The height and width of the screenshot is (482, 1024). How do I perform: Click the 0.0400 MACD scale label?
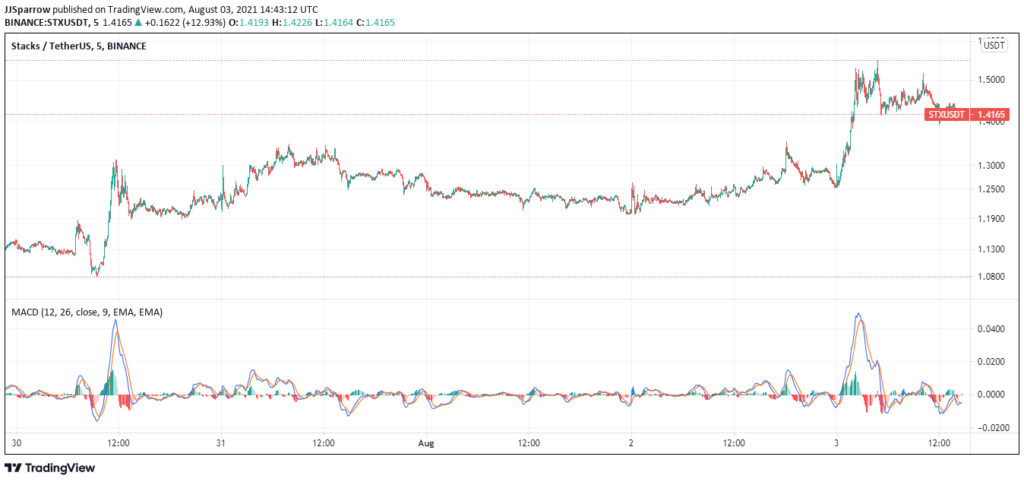993,329
